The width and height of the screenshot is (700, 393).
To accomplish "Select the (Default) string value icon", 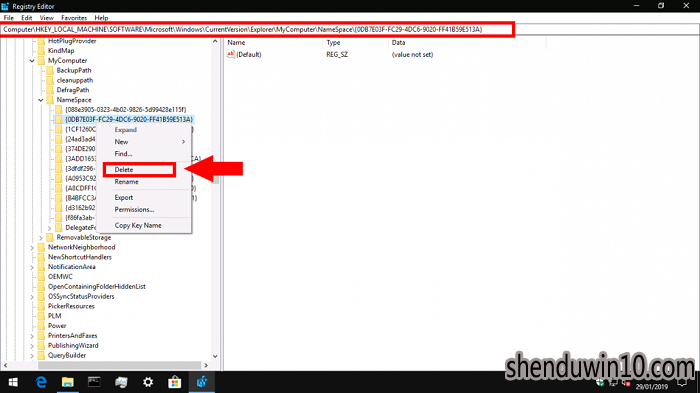I will click(230, 54).
